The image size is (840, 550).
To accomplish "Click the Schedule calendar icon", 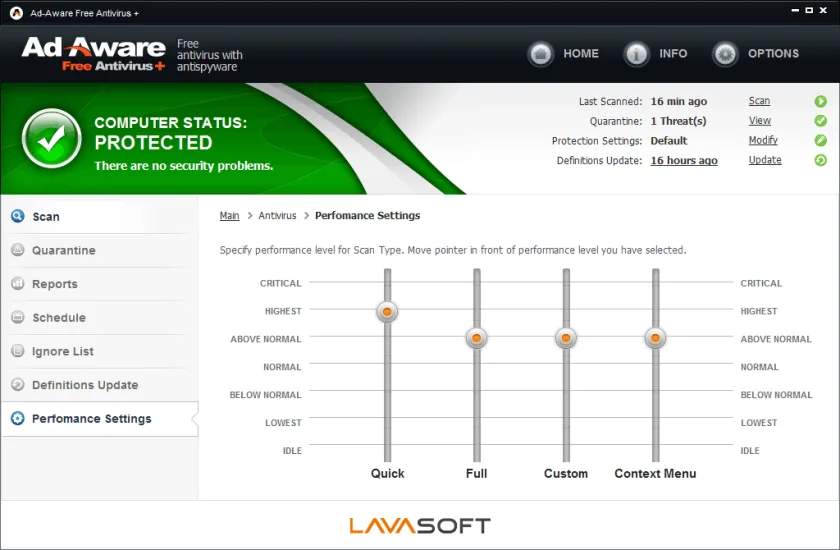I will 18,317.
